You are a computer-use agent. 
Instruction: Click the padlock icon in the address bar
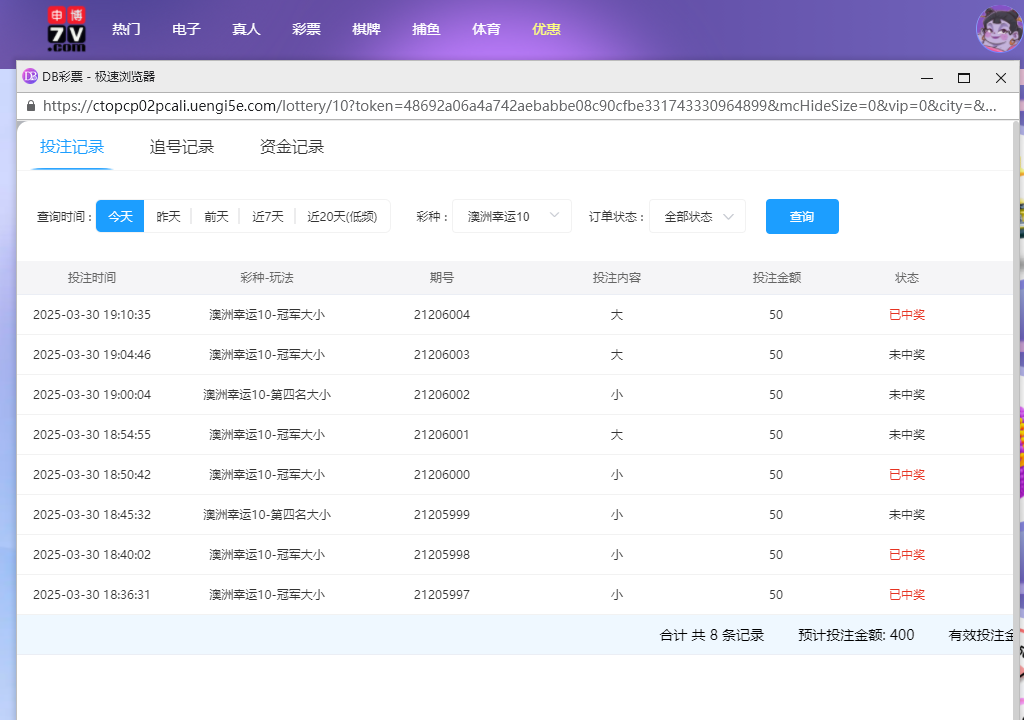click(33, 104)
